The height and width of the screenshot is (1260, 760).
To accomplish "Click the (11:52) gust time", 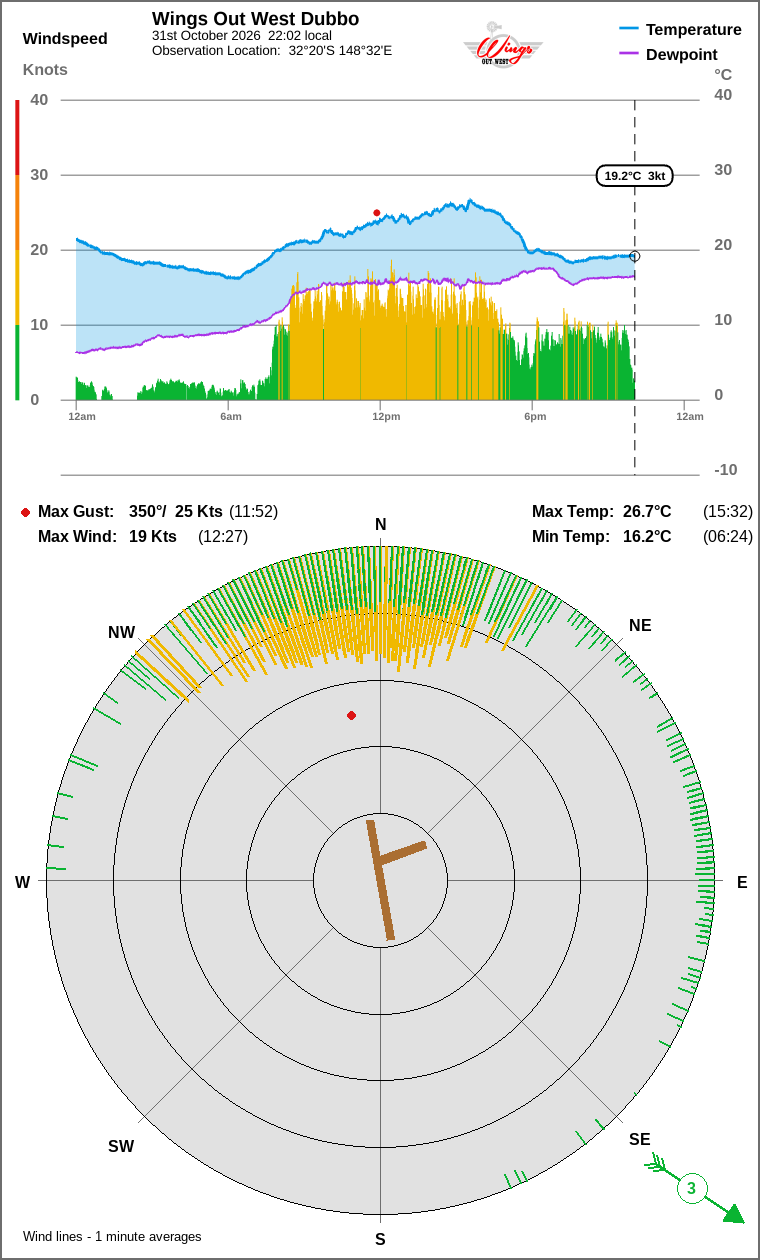I will [x=254, y=512].
